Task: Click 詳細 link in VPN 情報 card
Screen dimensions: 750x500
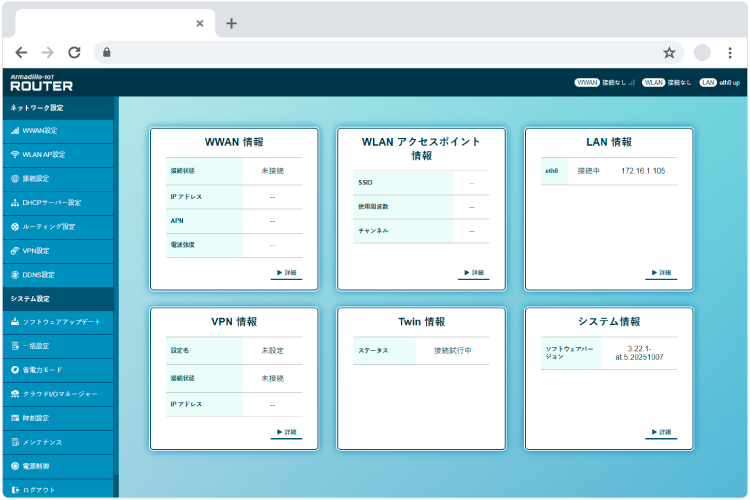Action: tap(285, 433)
